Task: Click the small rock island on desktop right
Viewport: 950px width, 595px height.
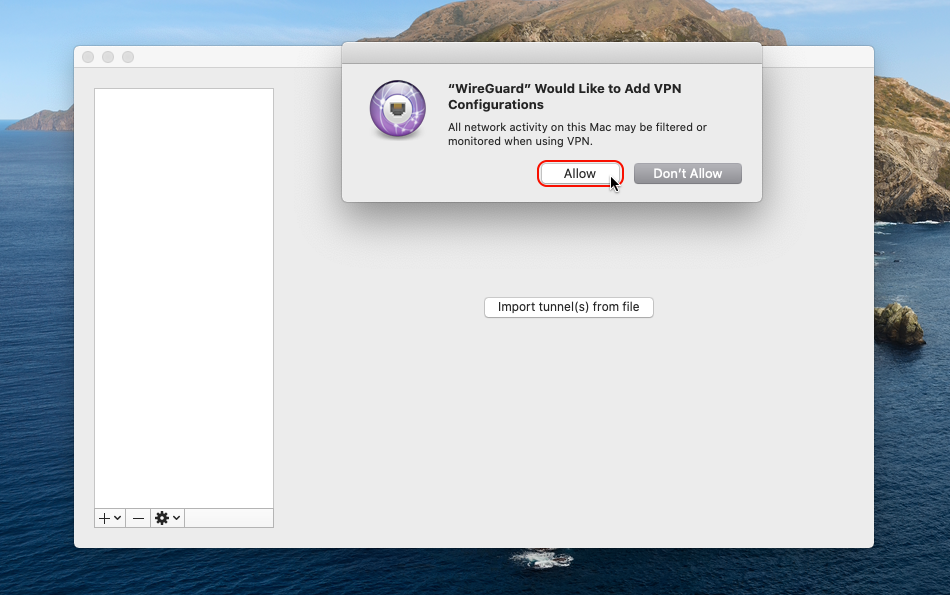Action: [x=898, y=325]
